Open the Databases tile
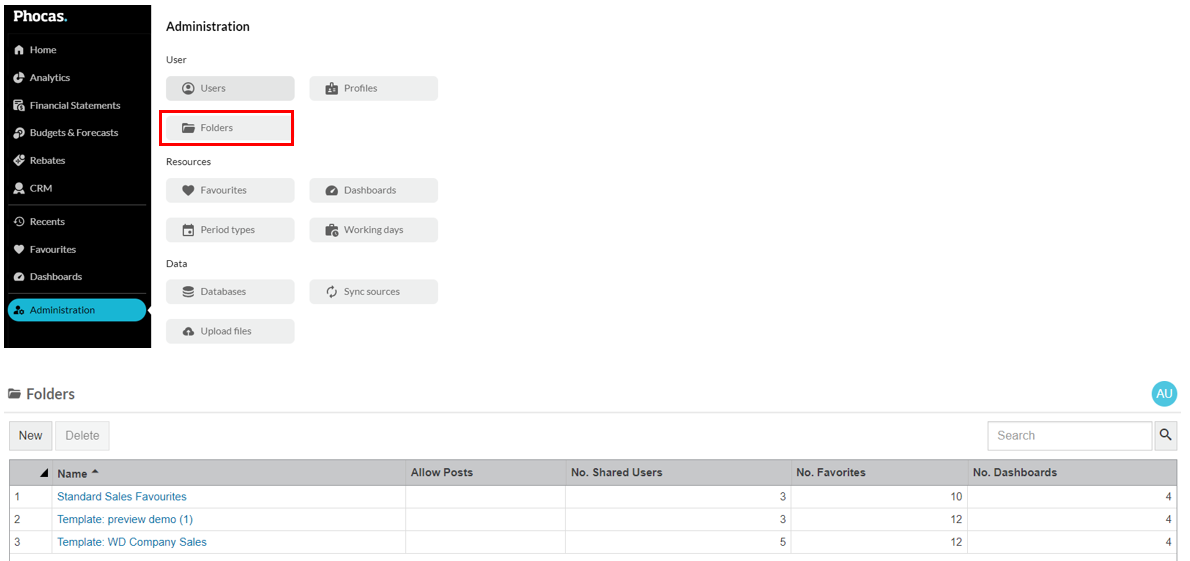The height and width of the screenshot is (561, 1190). (x=230, y=292)
